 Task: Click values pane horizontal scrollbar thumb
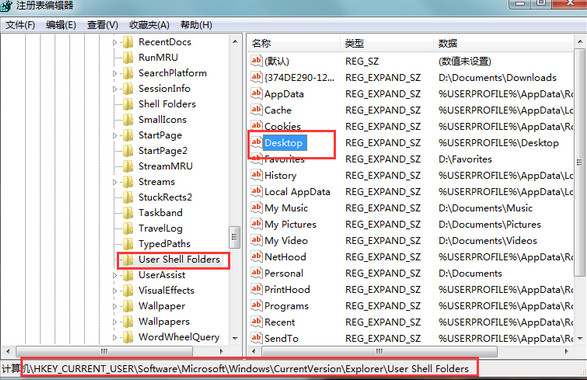pyautogui.click(x=379, y=351)
